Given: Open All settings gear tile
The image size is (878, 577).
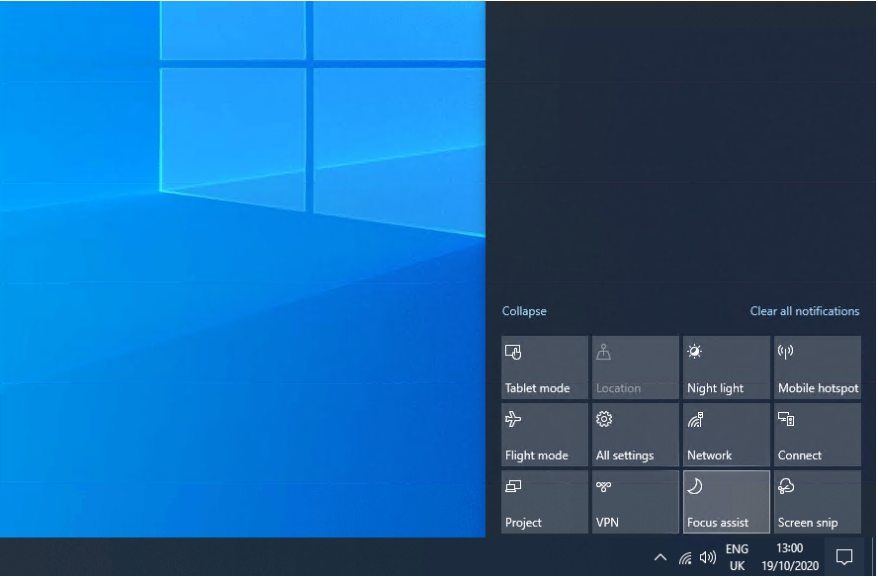Looking at the screenshot, I should (635, 435).
